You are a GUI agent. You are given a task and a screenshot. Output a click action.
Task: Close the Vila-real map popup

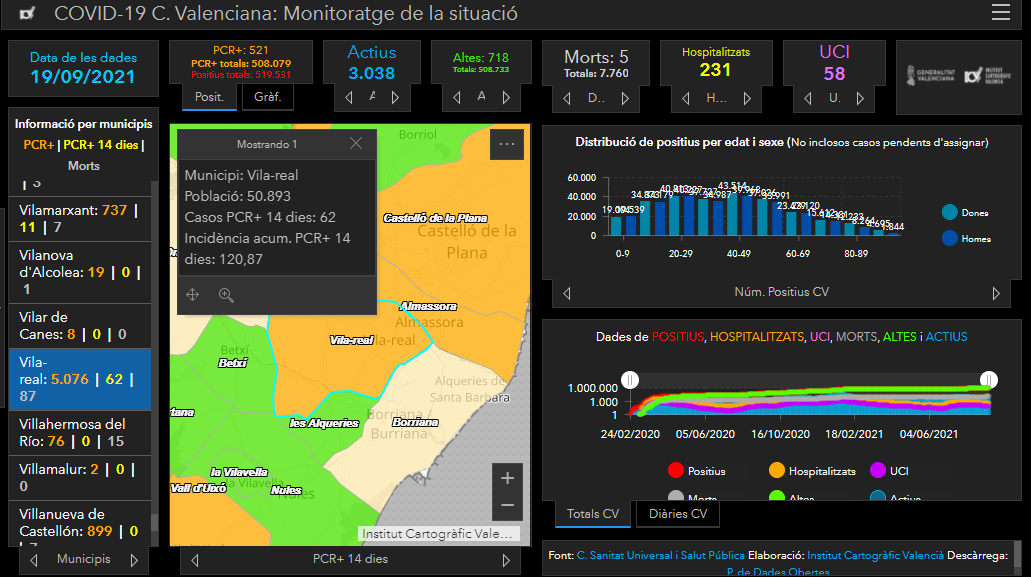pos(356,144)
